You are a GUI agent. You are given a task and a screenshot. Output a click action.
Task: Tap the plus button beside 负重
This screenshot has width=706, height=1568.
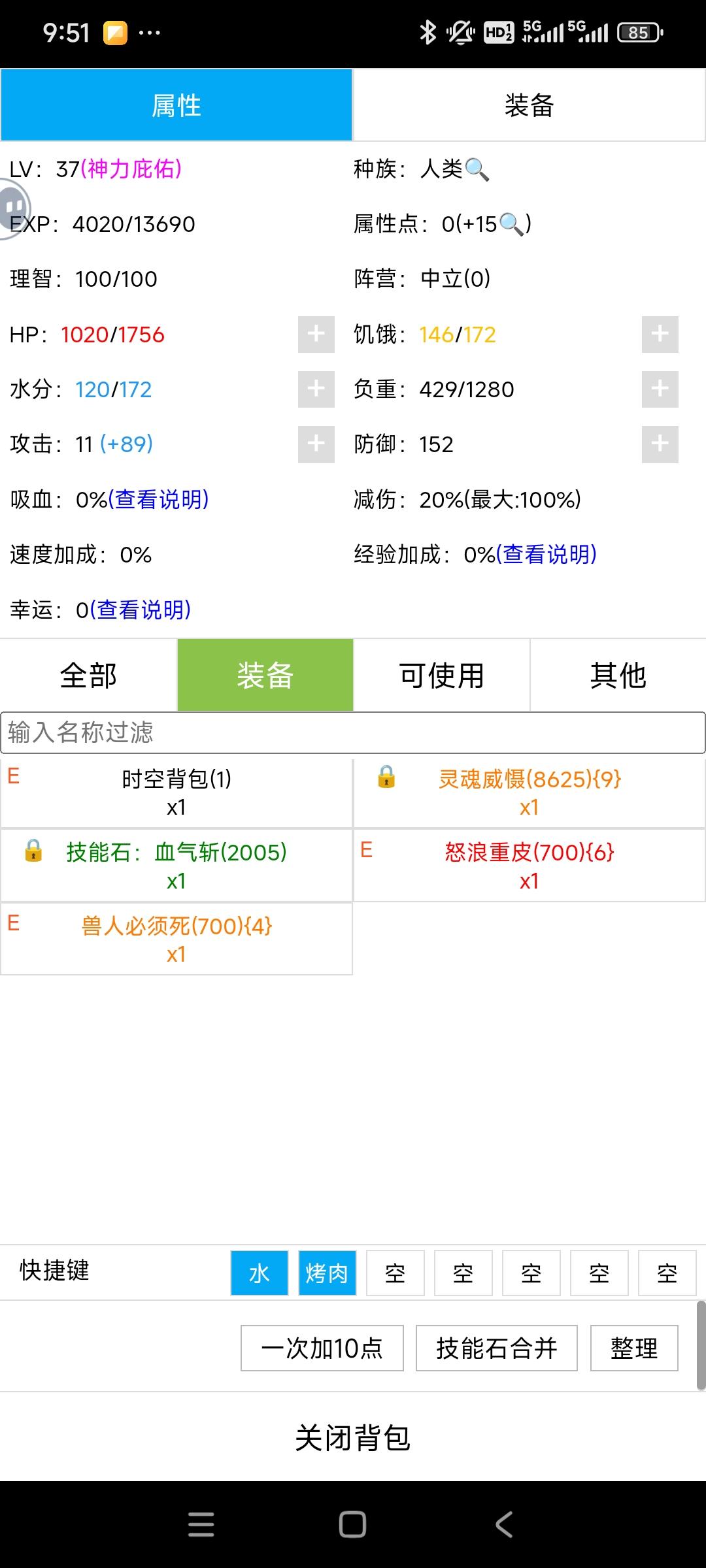660,389
